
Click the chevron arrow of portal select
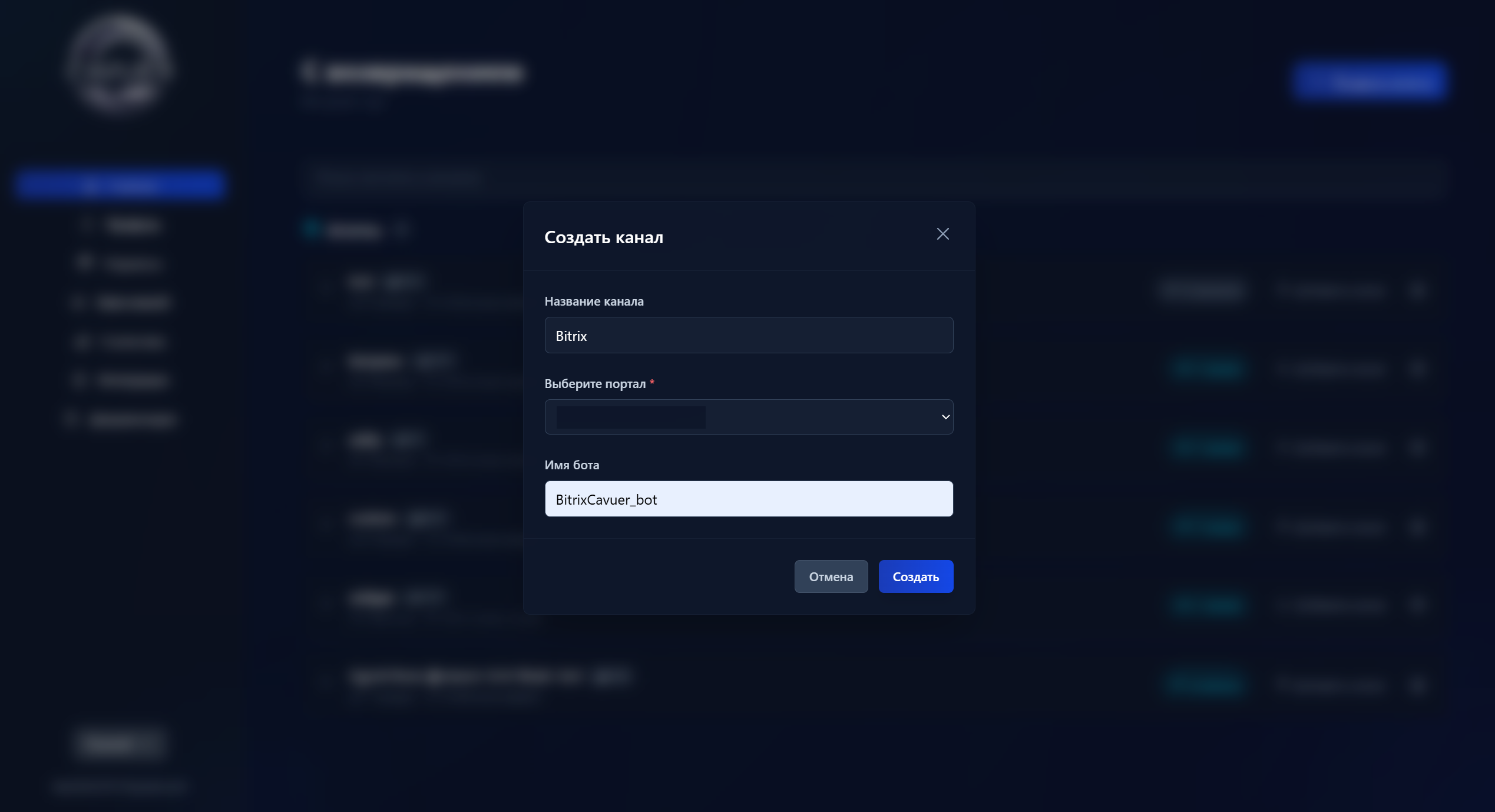[945, 417]
